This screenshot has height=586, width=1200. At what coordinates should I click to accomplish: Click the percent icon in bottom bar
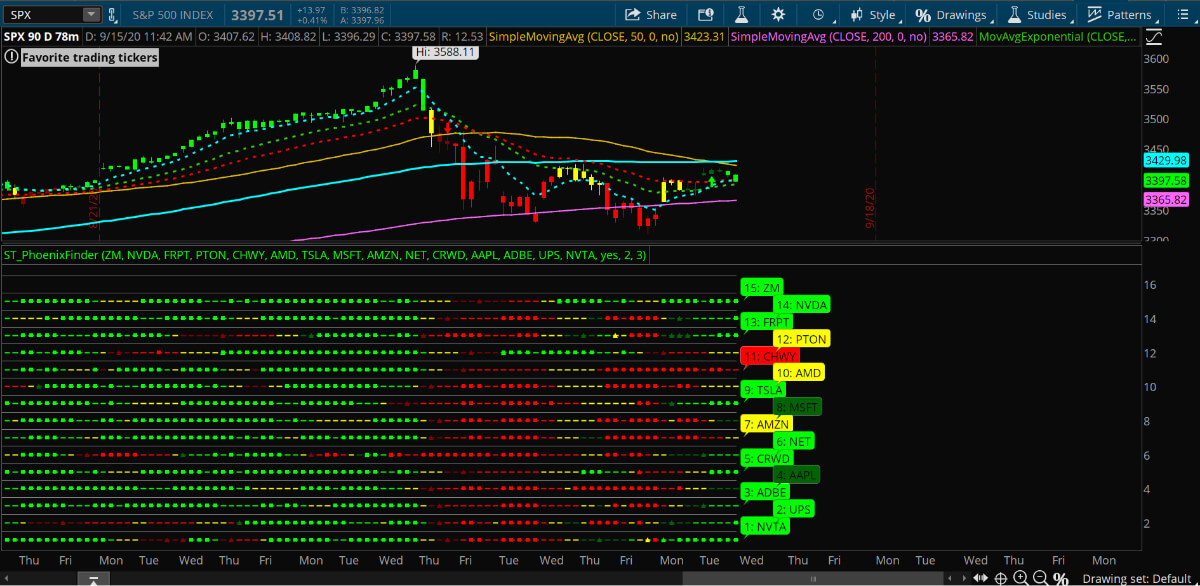pyautogui.click(x=1060, y=578)
